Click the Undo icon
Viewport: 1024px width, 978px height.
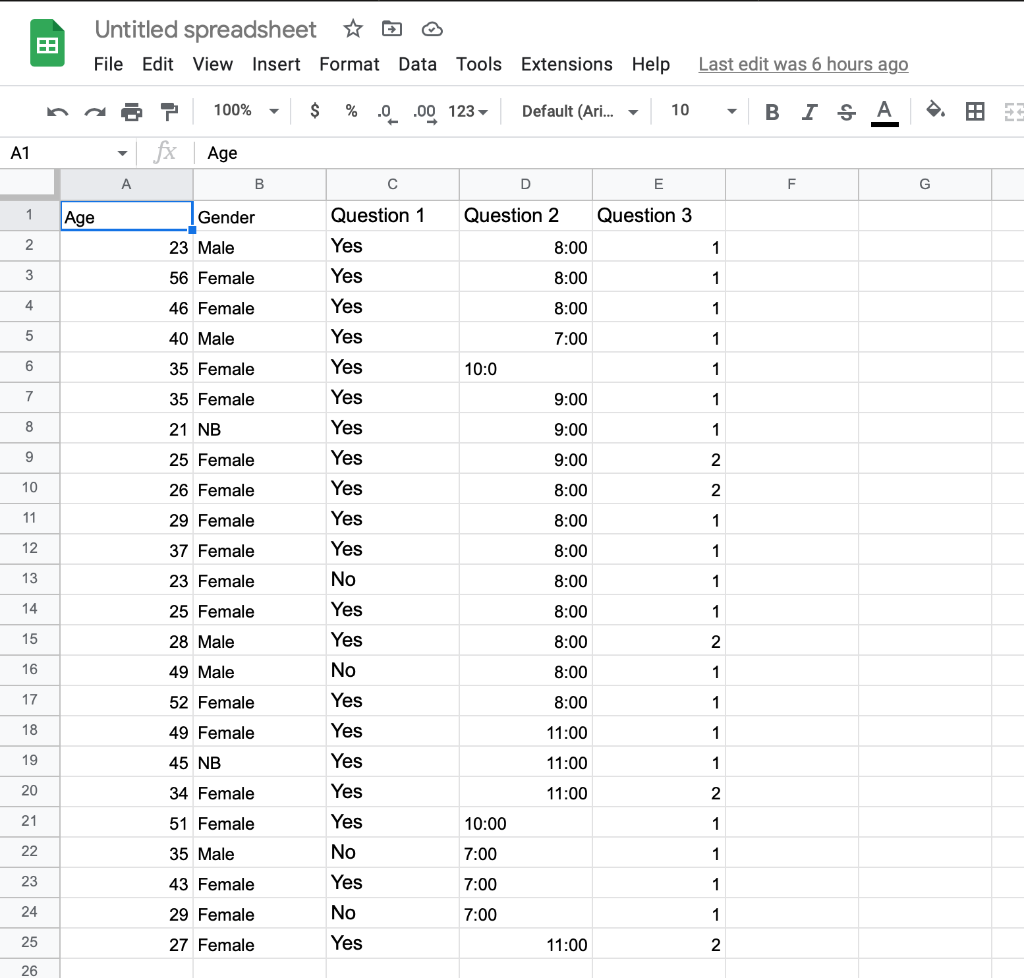click(x=57, y=112)
